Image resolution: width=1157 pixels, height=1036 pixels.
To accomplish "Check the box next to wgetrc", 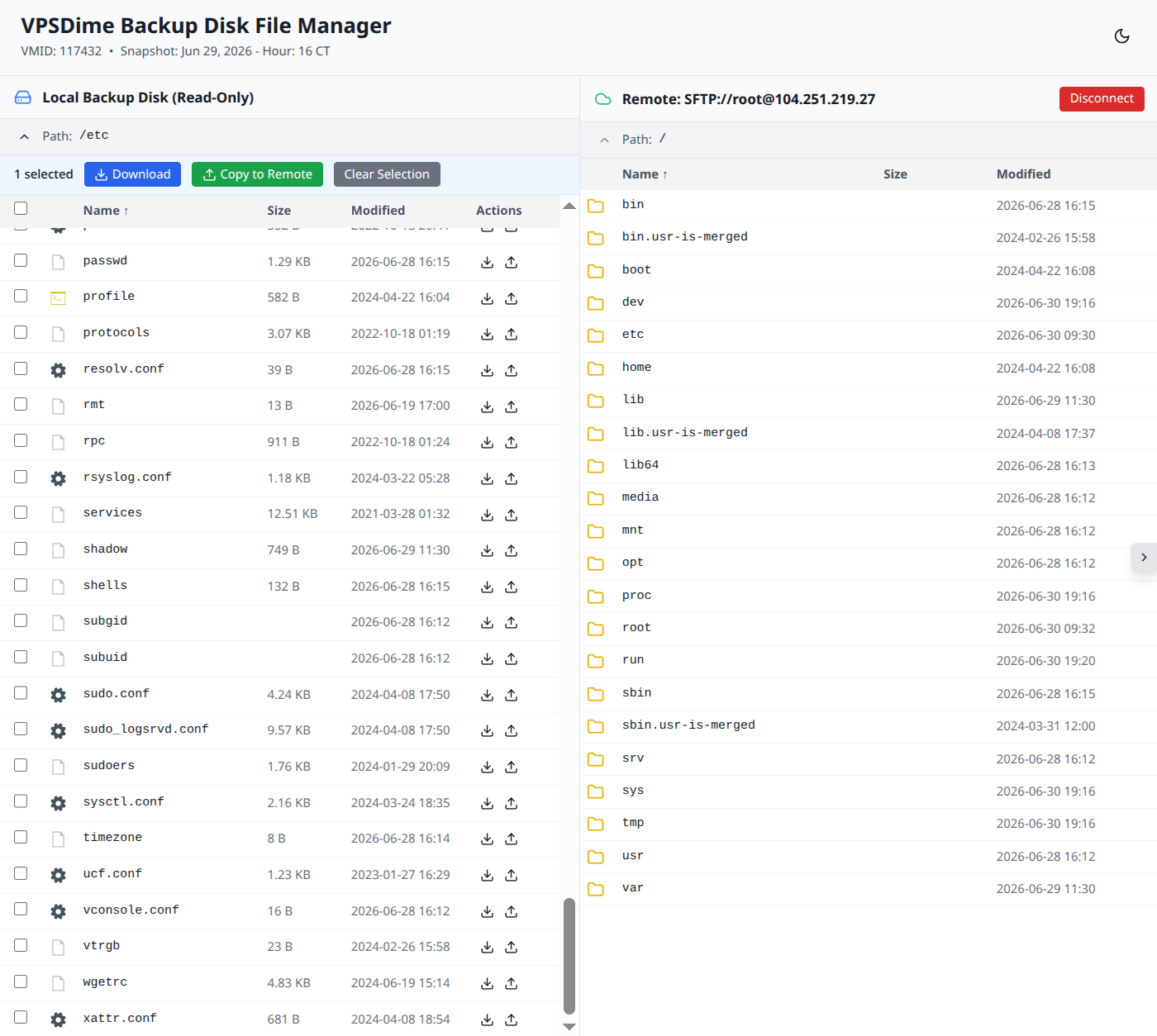I will coord(21,981).
